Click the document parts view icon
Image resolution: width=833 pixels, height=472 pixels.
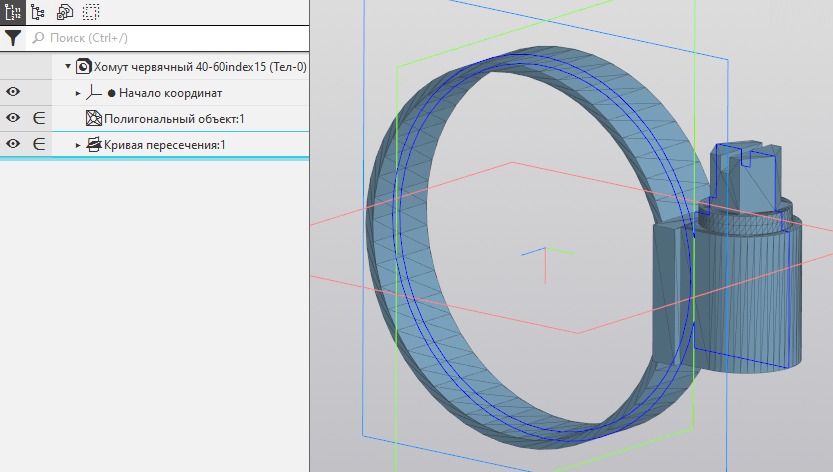tap(65, 12)
